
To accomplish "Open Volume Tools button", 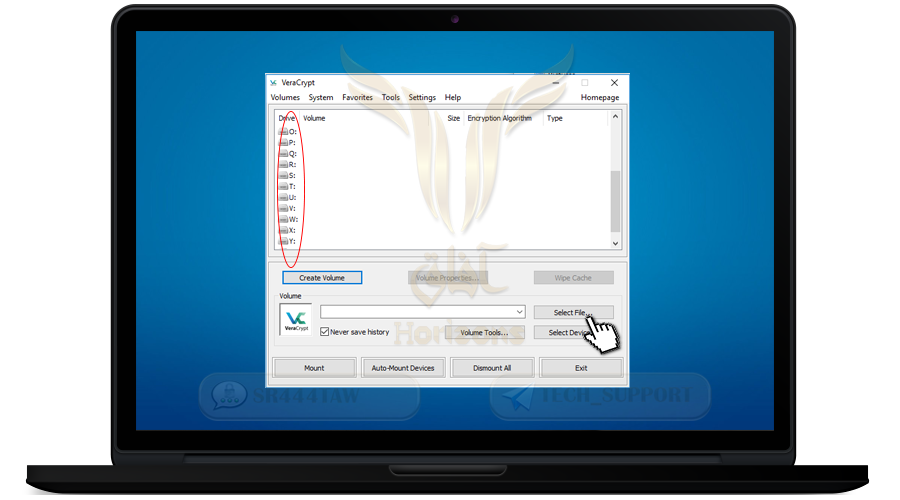I will (484, 332).
